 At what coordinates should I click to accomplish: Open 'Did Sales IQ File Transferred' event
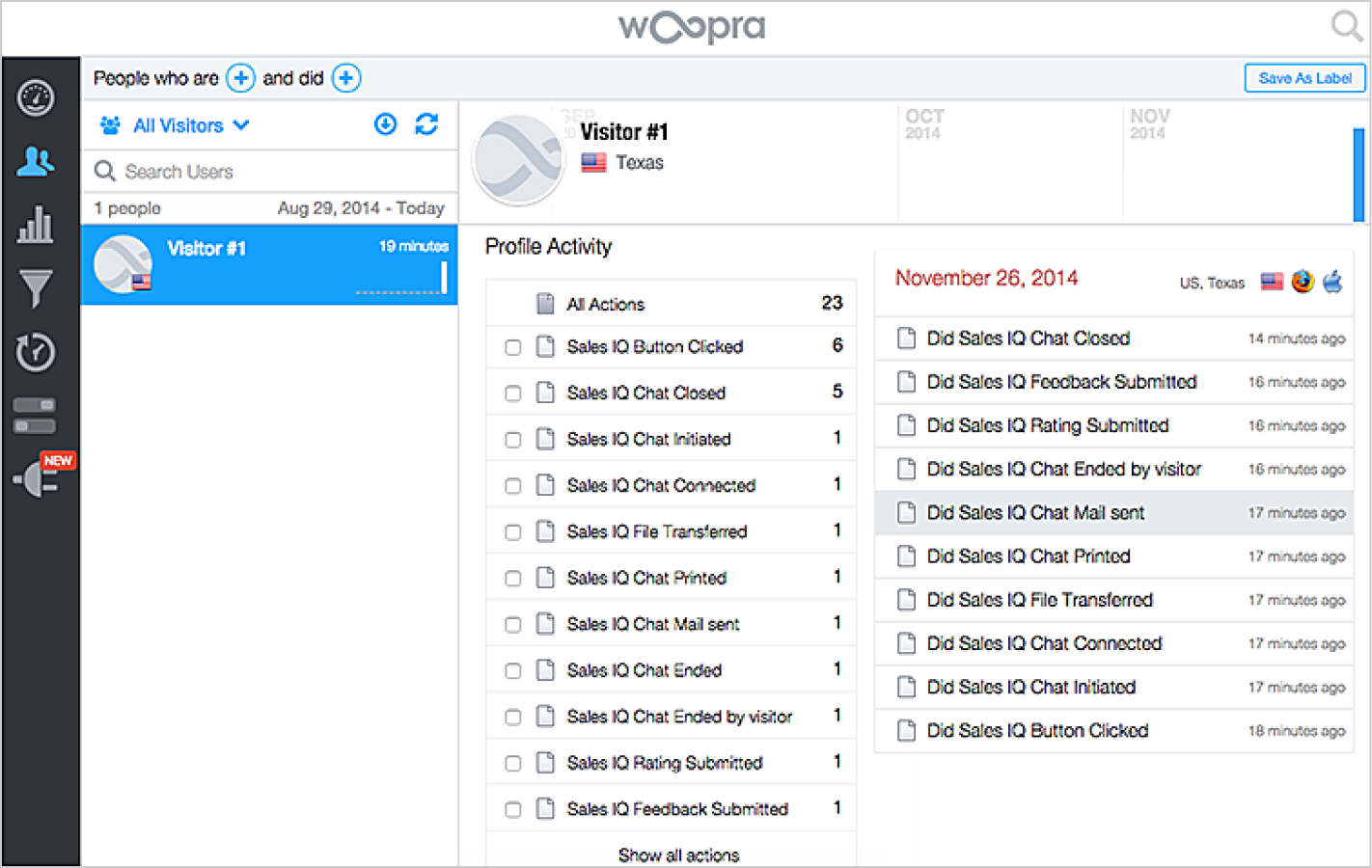click(x=1114, y=600)
